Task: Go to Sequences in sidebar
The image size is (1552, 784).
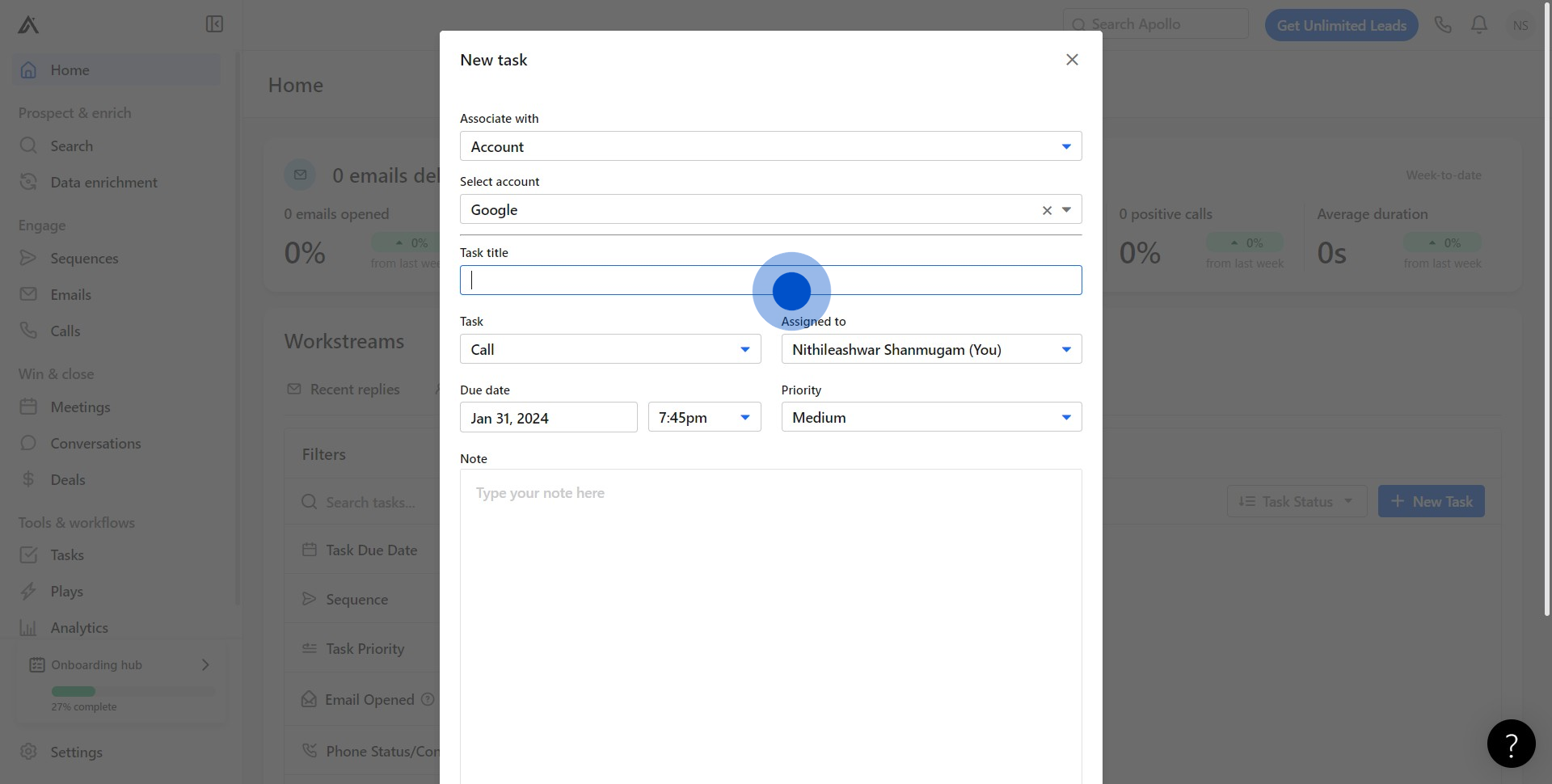Action: tap(84, 259)
